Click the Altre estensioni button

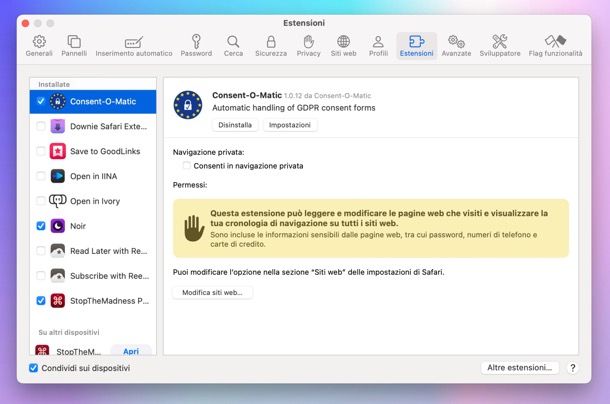pos(519,368)
